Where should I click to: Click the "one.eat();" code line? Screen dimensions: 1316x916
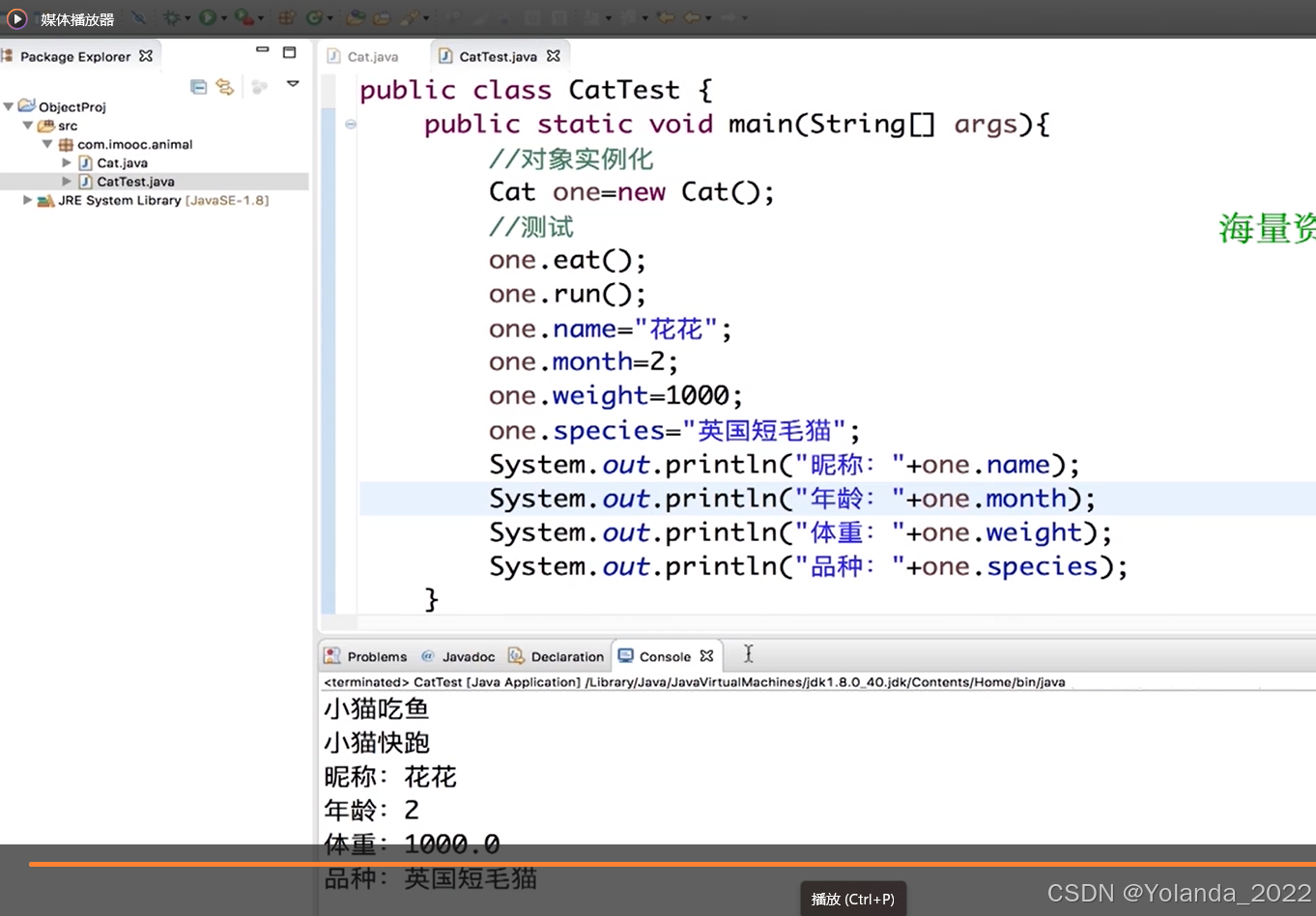(567, 260)
